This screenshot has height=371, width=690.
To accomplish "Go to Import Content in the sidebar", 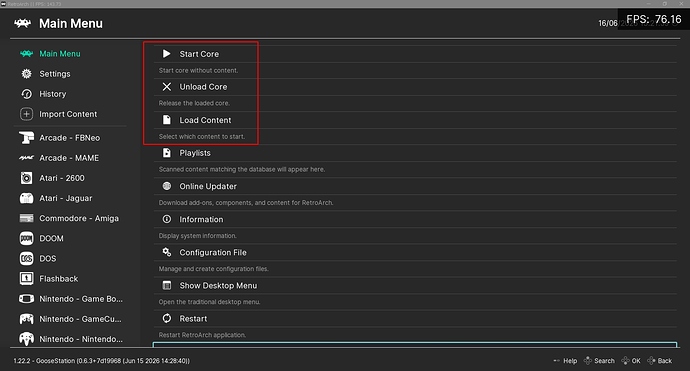I will (68, 114).
